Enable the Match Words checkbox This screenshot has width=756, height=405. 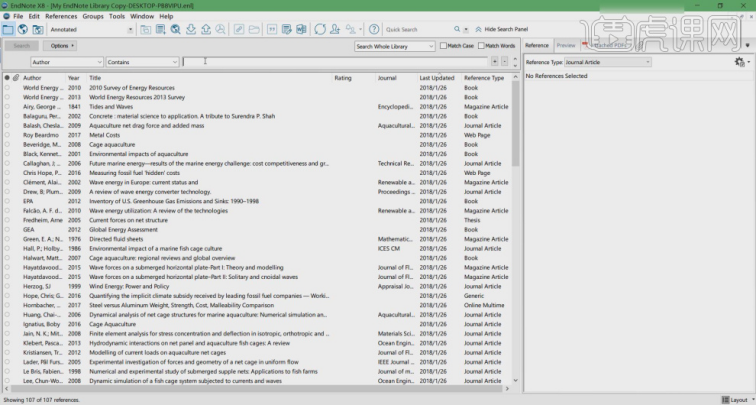(x=482, y=46)
